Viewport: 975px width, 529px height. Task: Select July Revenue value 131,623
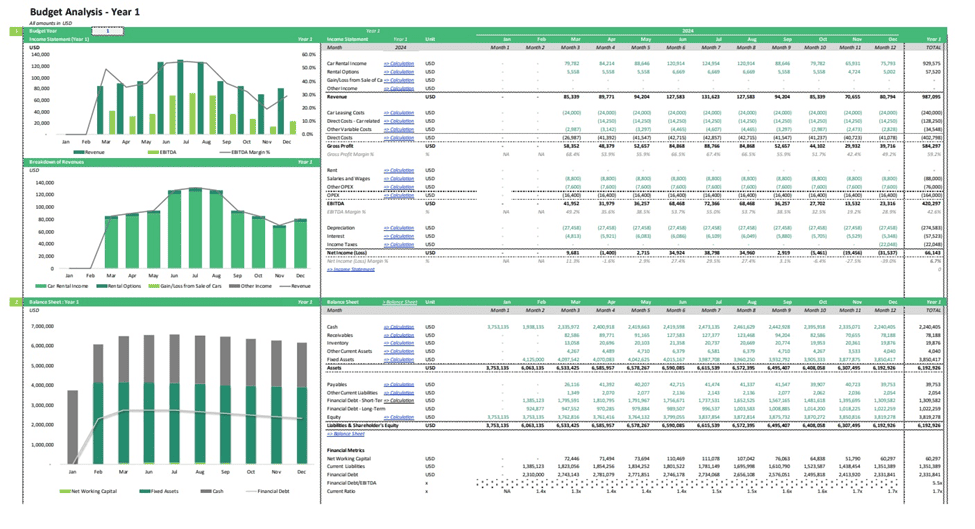pyautogui.click(x=710, y=97)
